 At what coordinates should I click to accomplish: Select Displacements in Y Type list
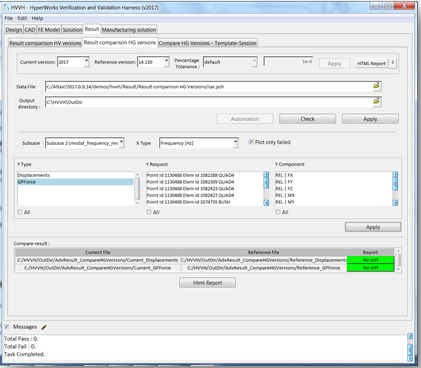click(75, 175)
